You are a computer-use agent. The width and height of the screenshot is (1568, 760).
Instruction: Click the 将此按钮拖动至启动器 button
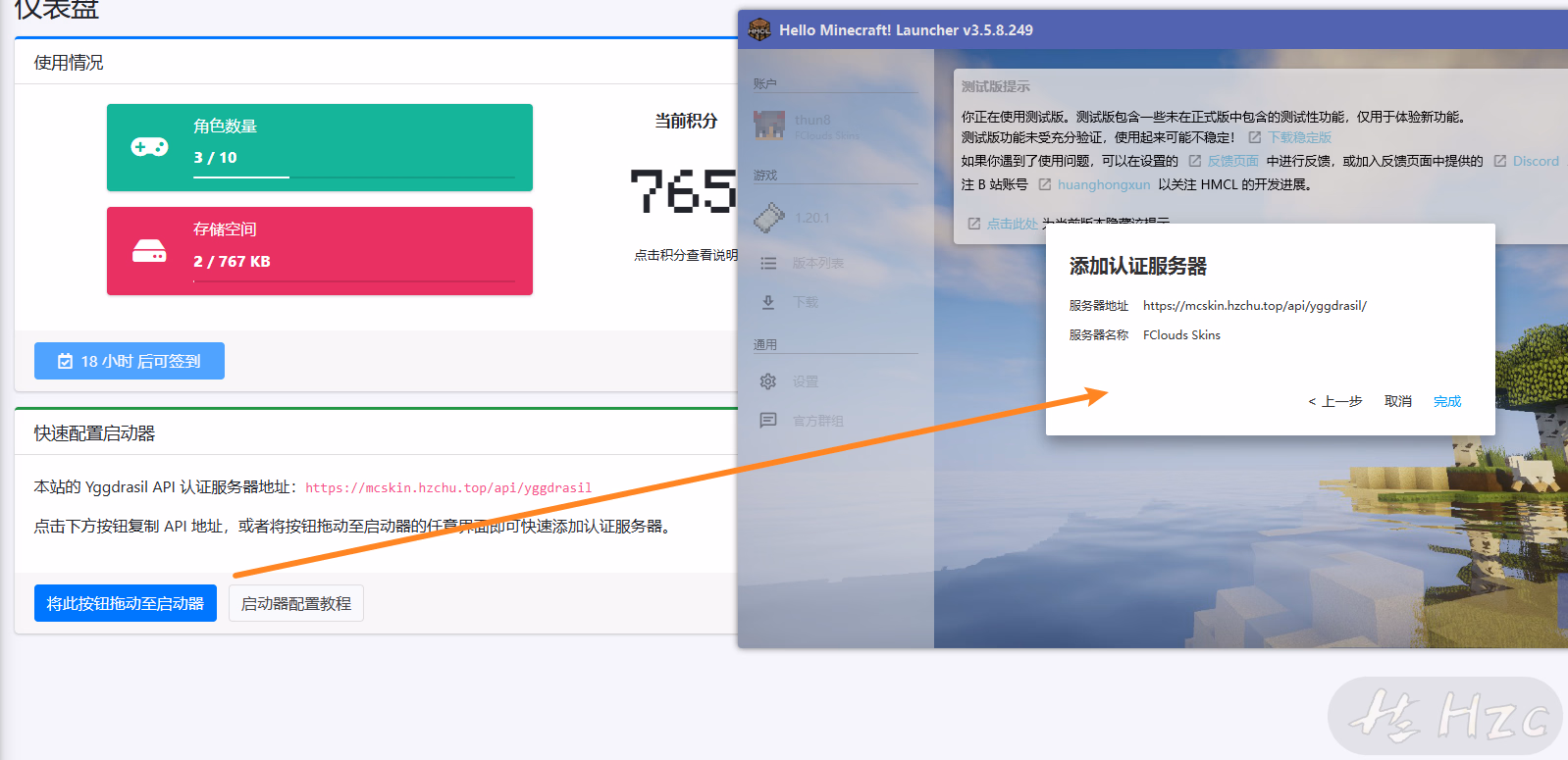coord(125,603)
